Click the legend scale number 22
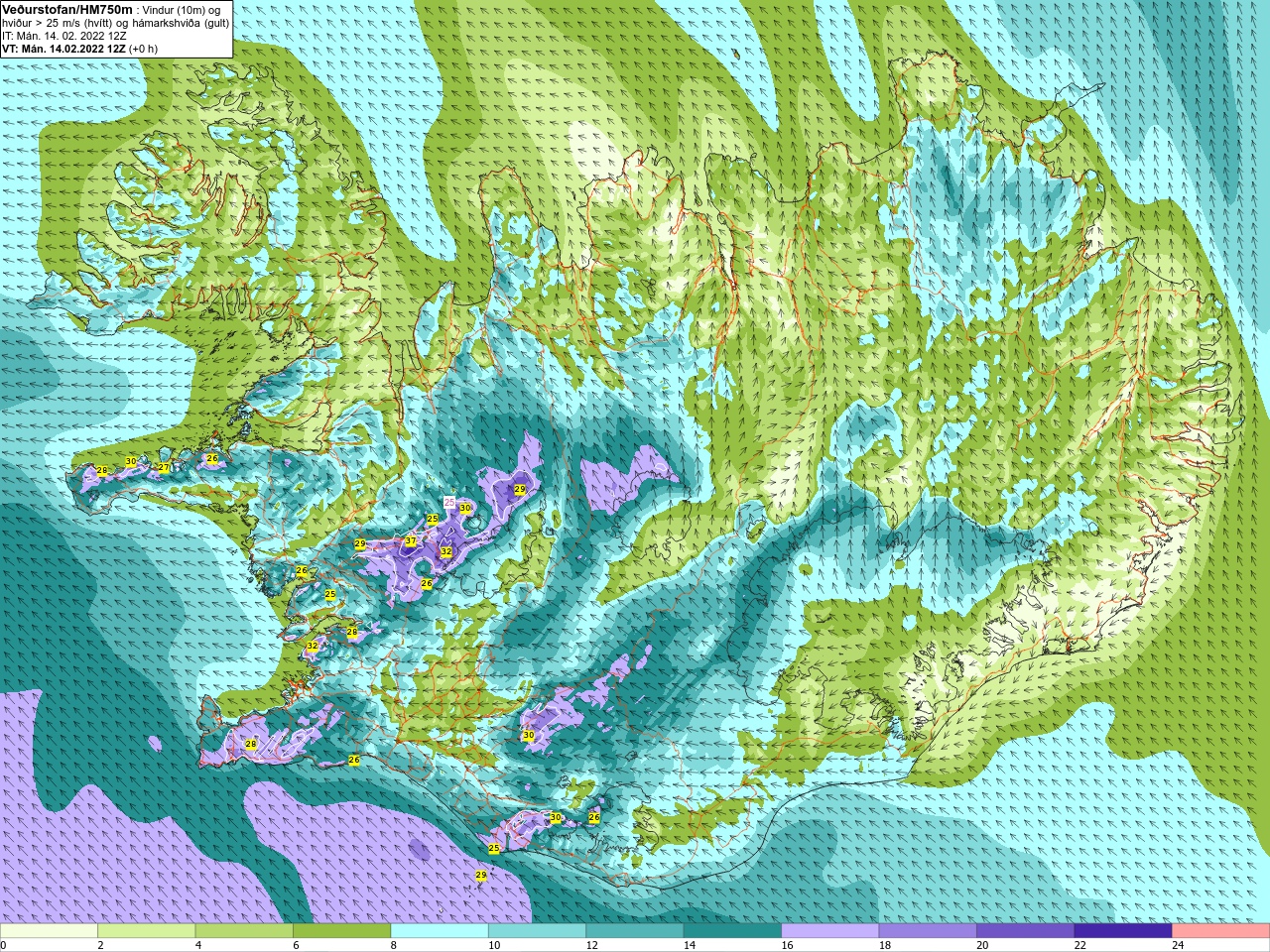The width and height of the screenshot is (1270, 952). coord(1080,946)
